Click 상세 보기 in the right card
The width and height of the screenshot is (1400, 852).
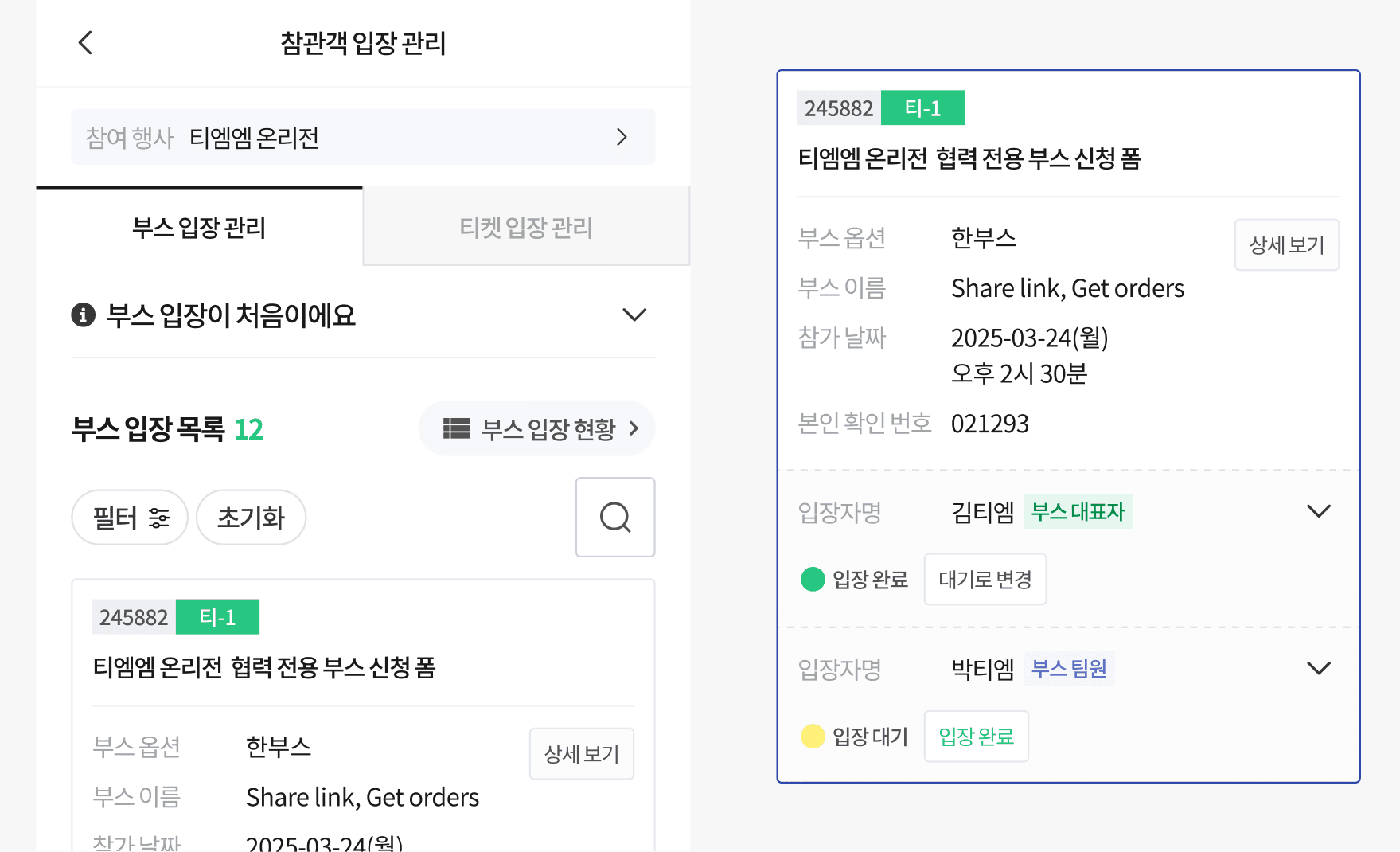1287,244
